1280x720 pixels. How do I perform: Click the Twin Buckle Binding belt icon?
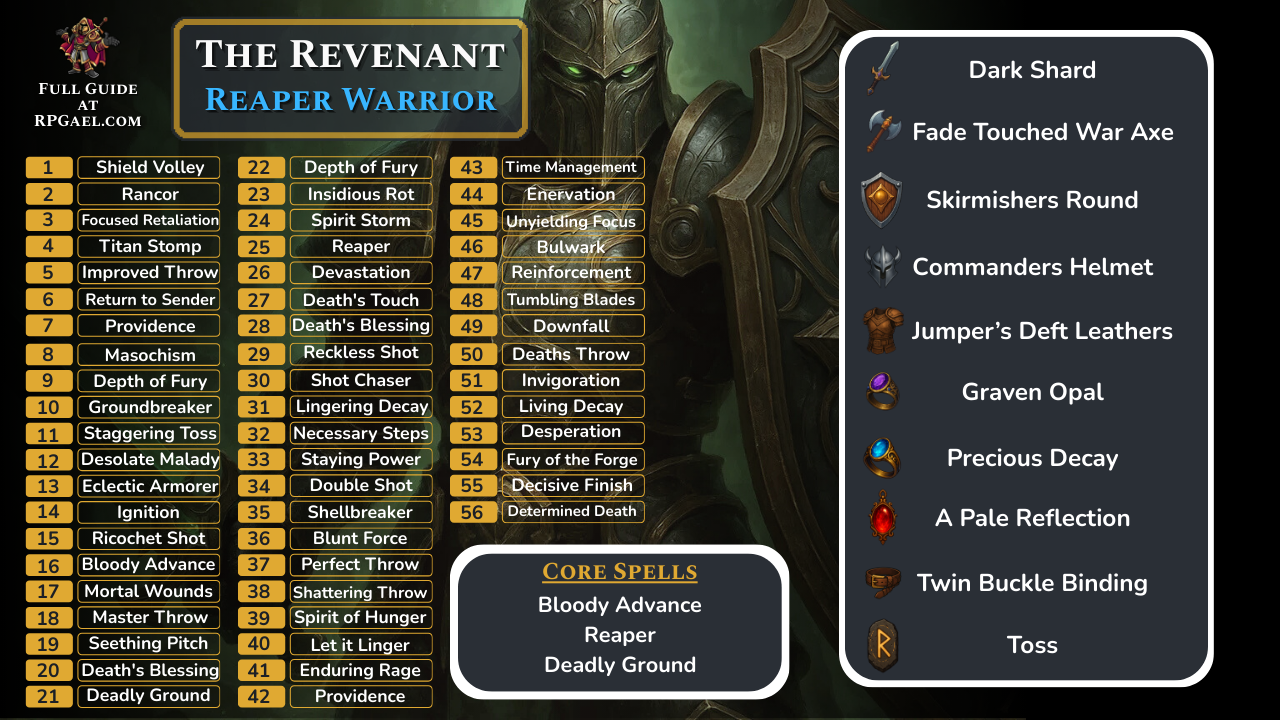tap(883, 582)
